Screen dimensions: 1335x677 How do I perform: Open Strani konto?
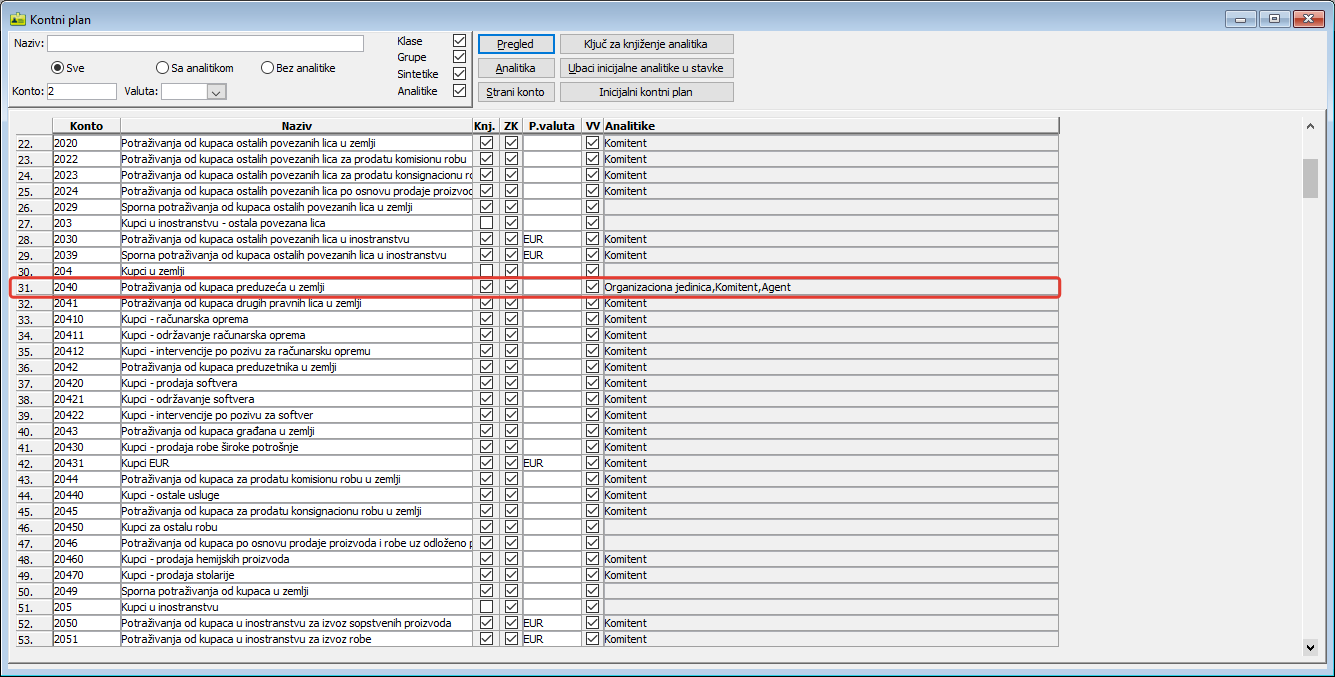(515, 92)
